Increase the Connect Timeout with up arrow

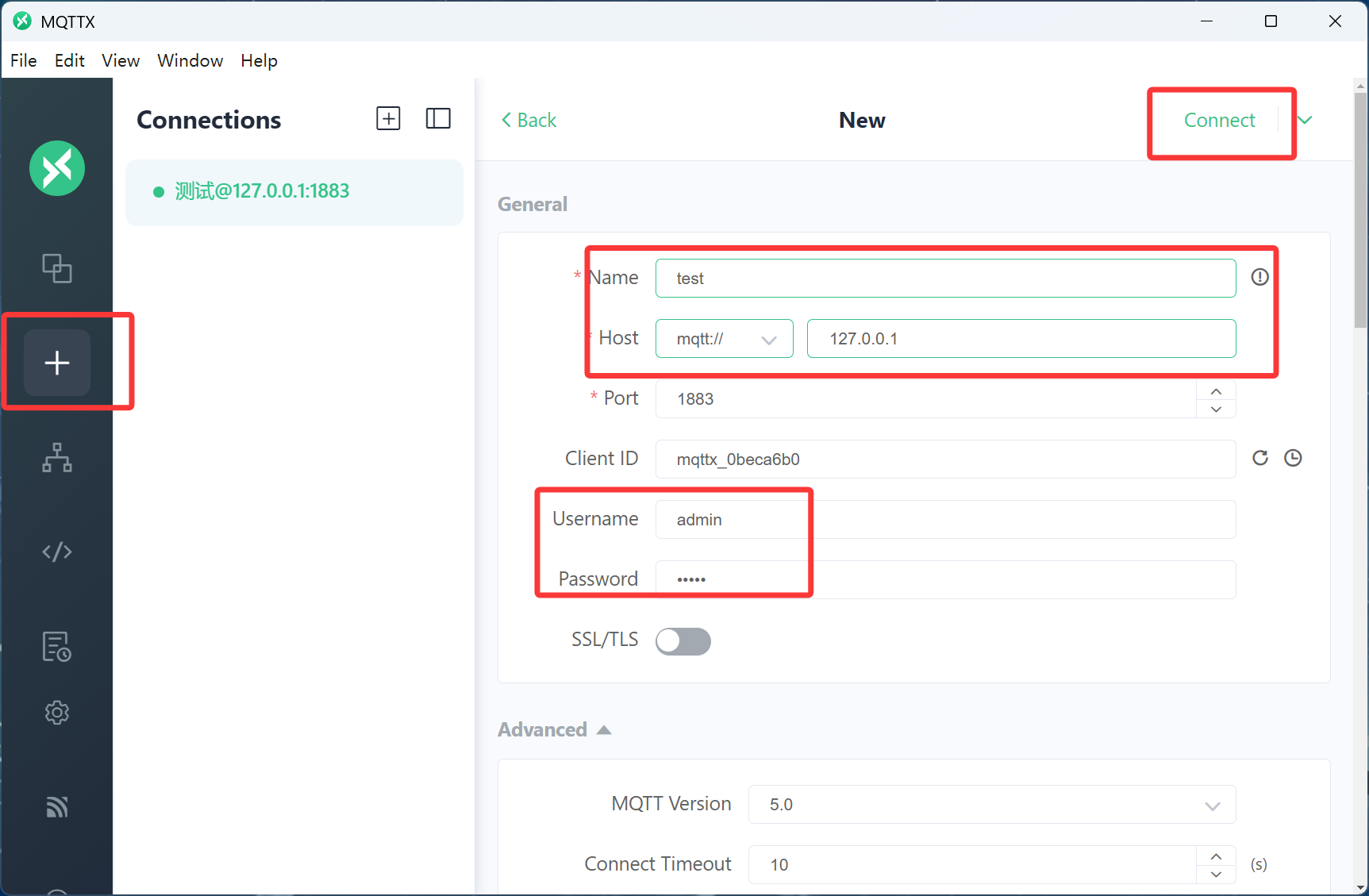click(x=1216, y=856)
